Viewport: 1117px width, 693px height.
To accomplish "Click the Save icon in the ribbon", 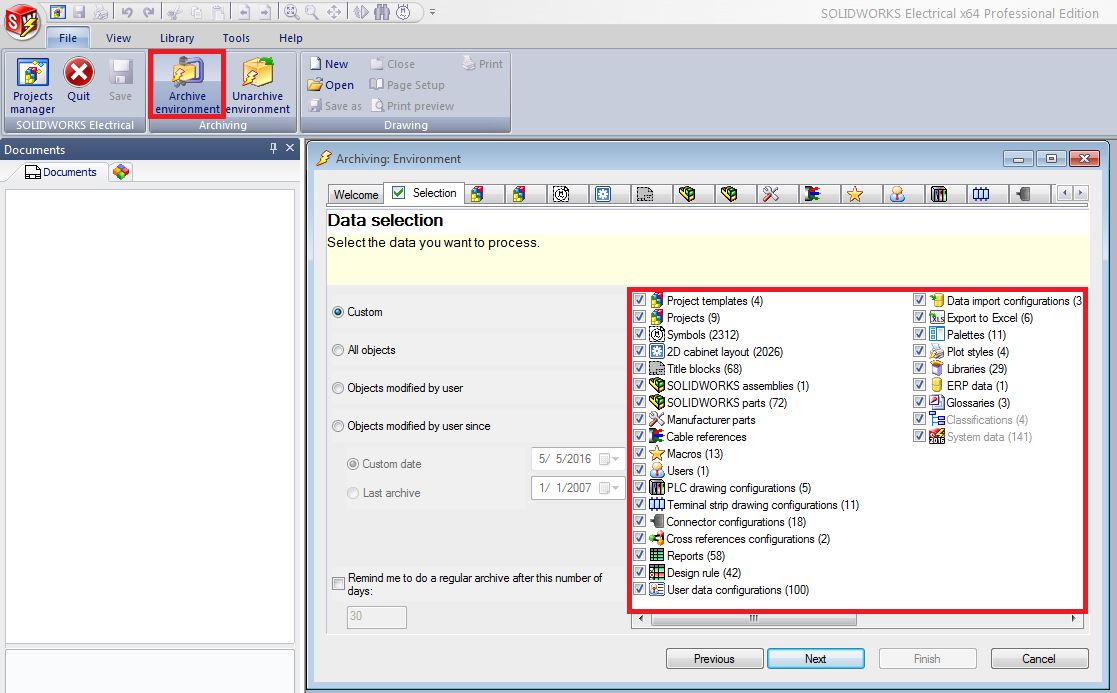I will 120,79.
